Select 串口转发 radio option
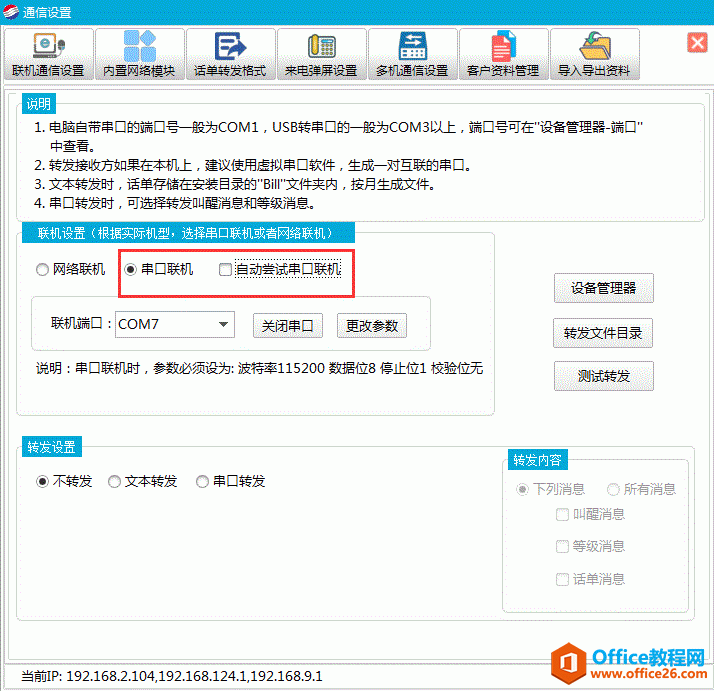 (x=202, y=481)
